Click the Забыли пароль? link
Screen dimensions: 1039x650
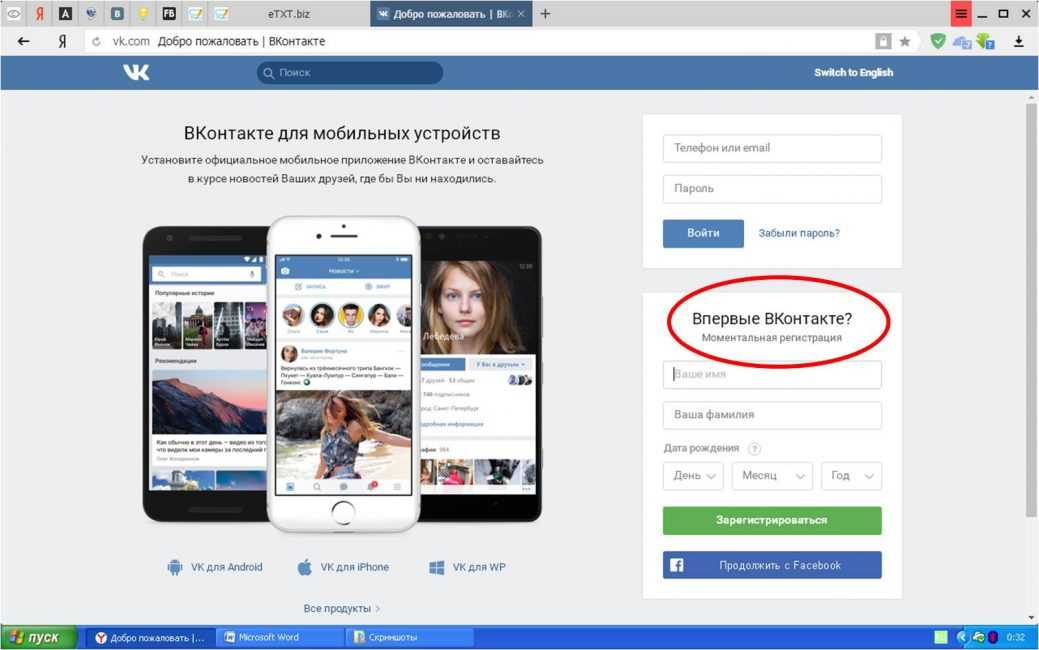click(x=799, y=233)
